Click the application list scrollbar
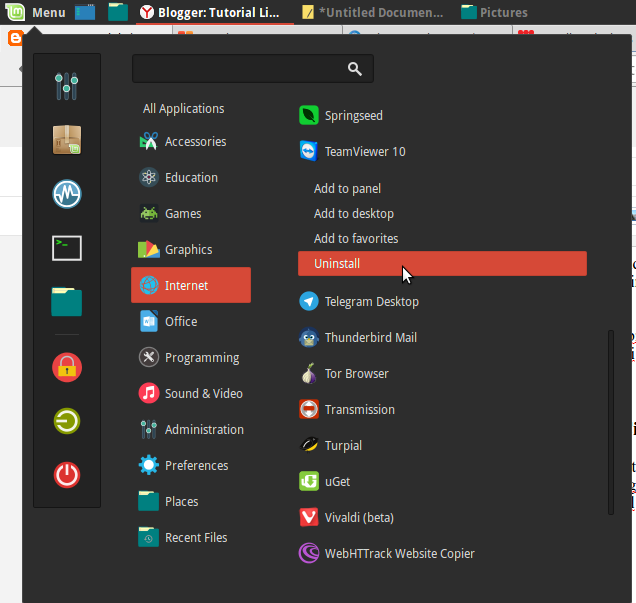The height and width of the screenshot is (603, 636). 611,422
